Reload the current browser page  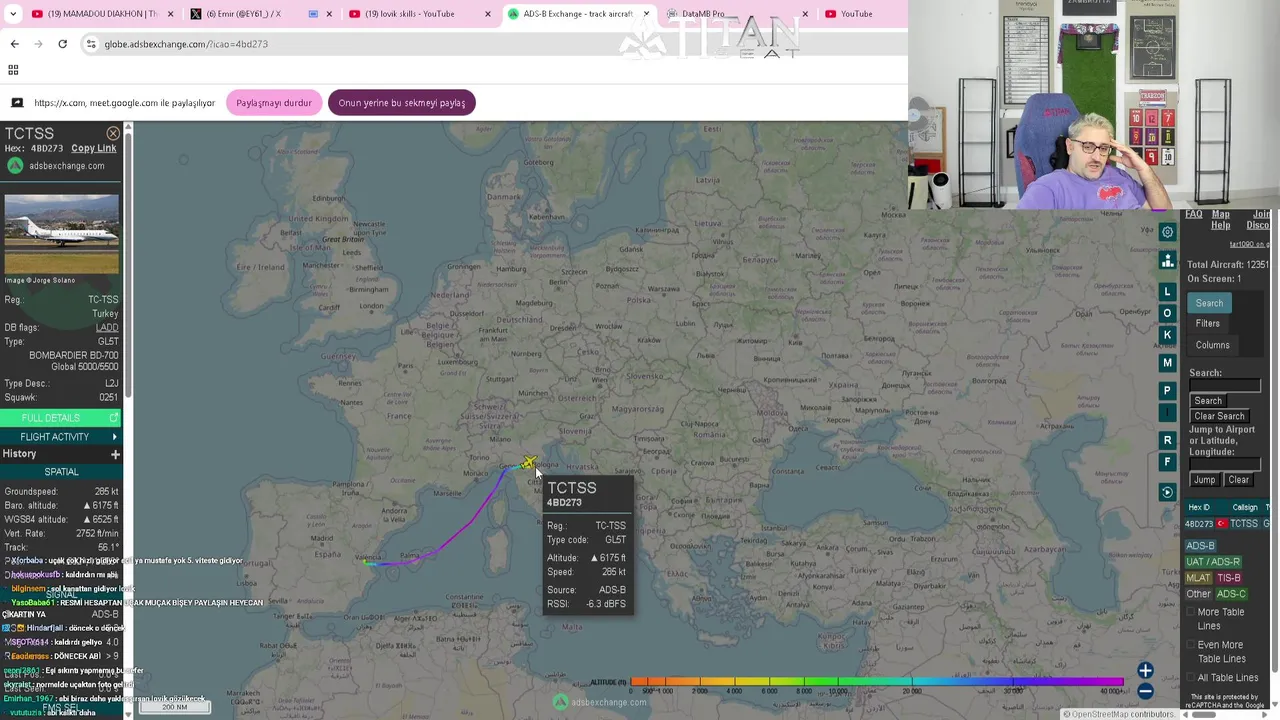click(62, 44)
